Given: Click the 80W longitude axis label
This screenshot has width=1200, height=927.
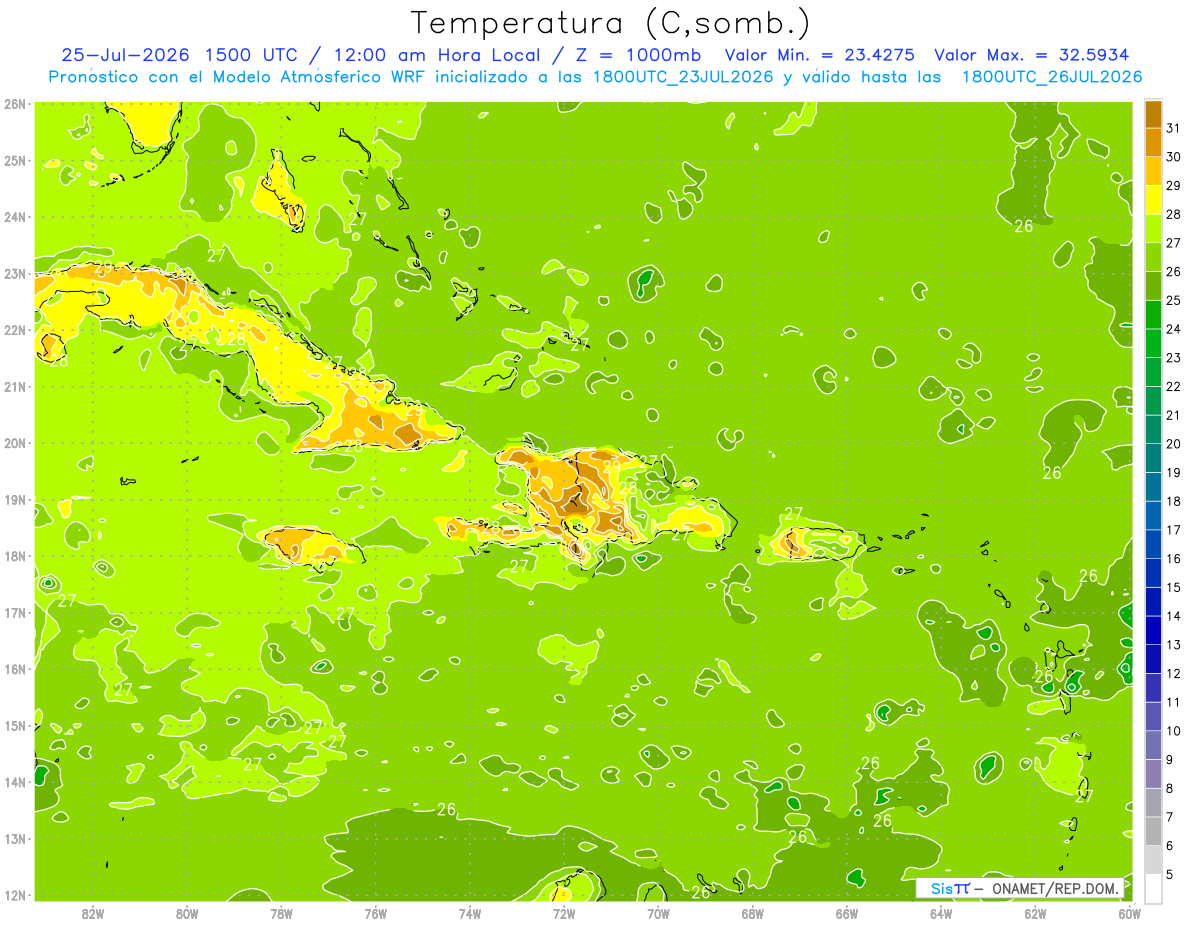Looking at the screenshot, I should 187,913.
